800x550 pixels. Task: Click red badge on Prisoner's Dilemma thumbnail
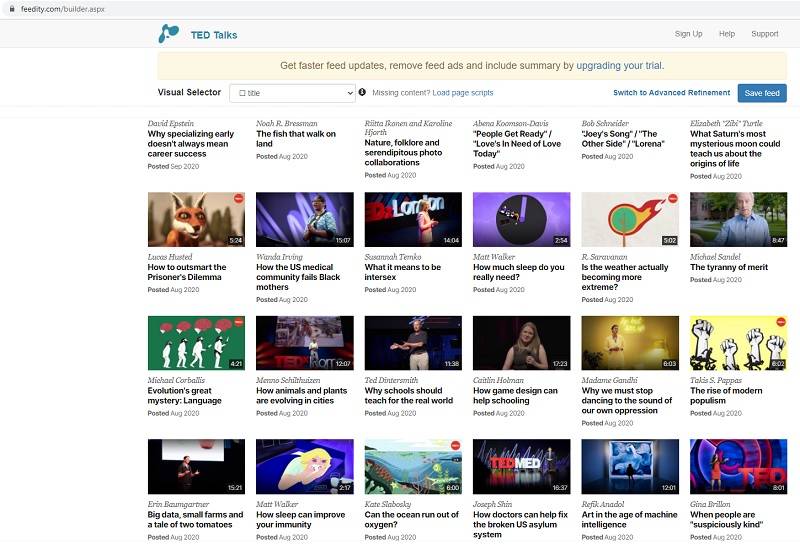(237, 199)
